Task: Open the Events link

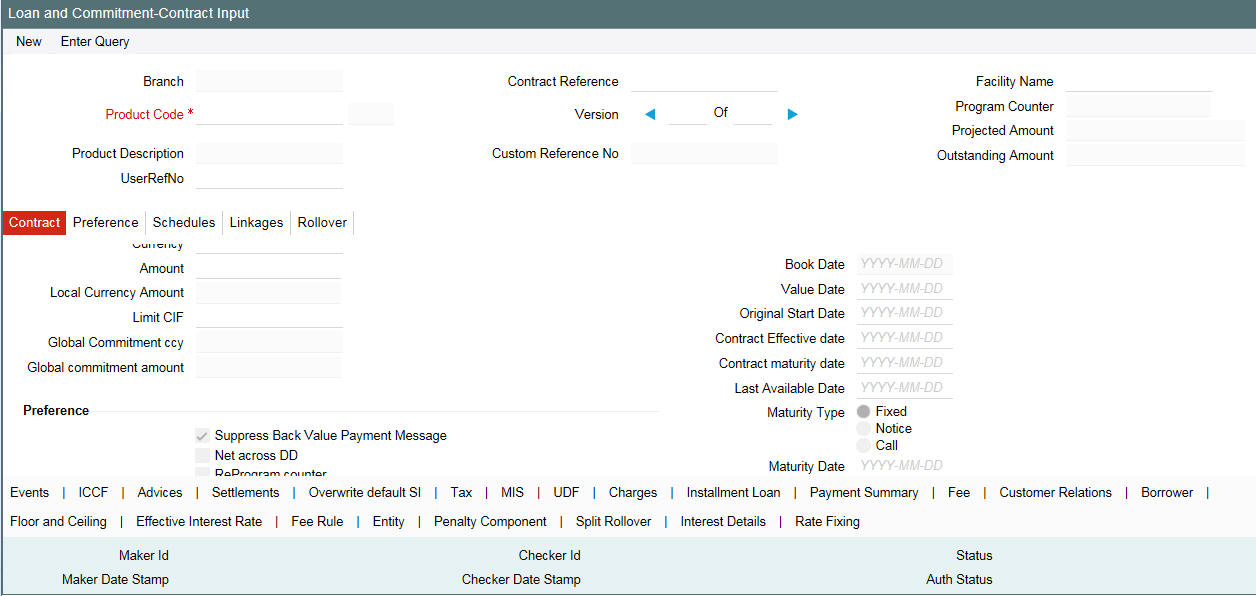Action: click(30, 492)
